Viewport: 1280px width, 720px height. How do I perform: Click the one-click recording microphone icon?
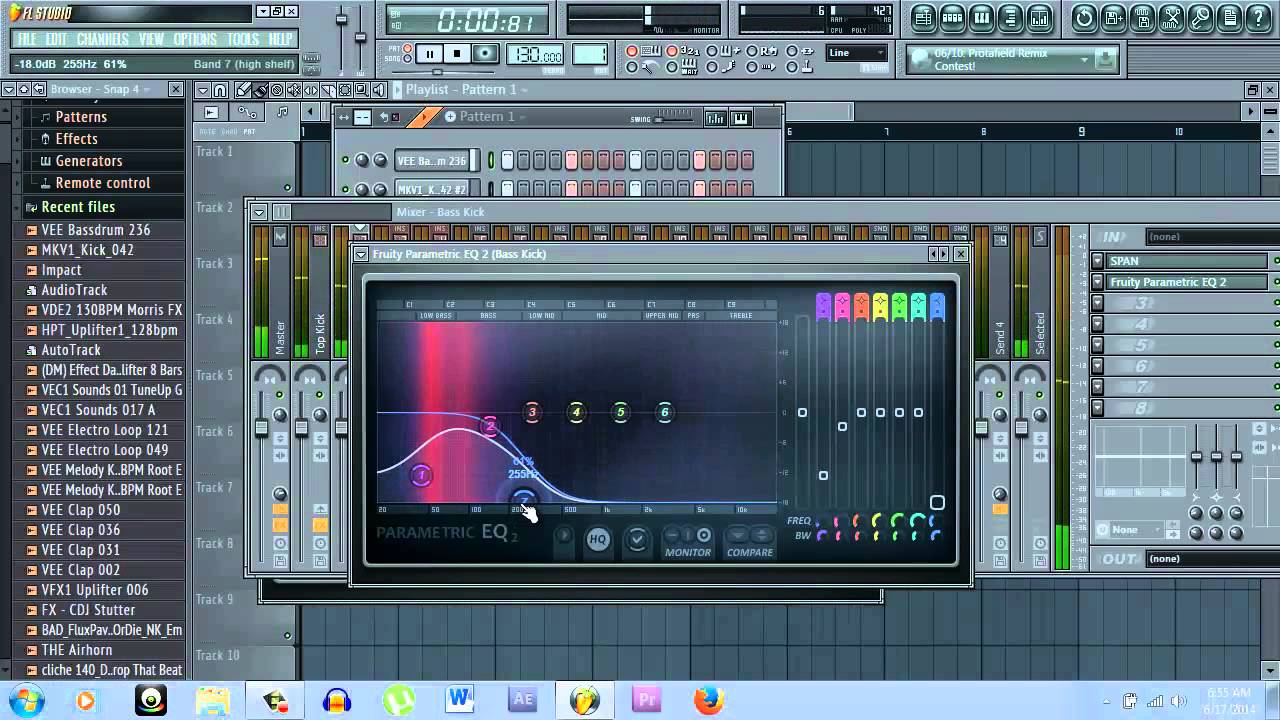pyautogui.click(x=1200, y=17)
